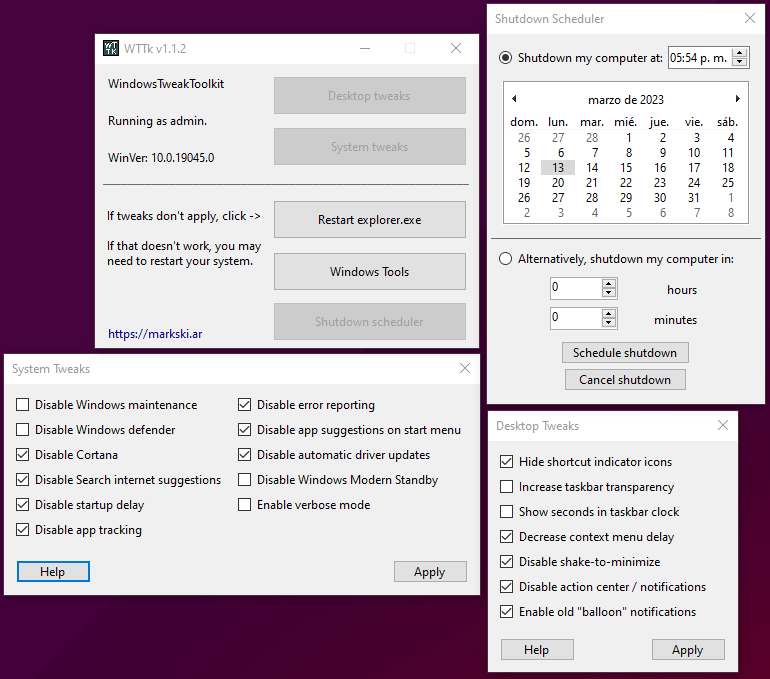Click the 'marzo de 2023' calendar header
The image size is (770, 679).
(x=625, y=100)
